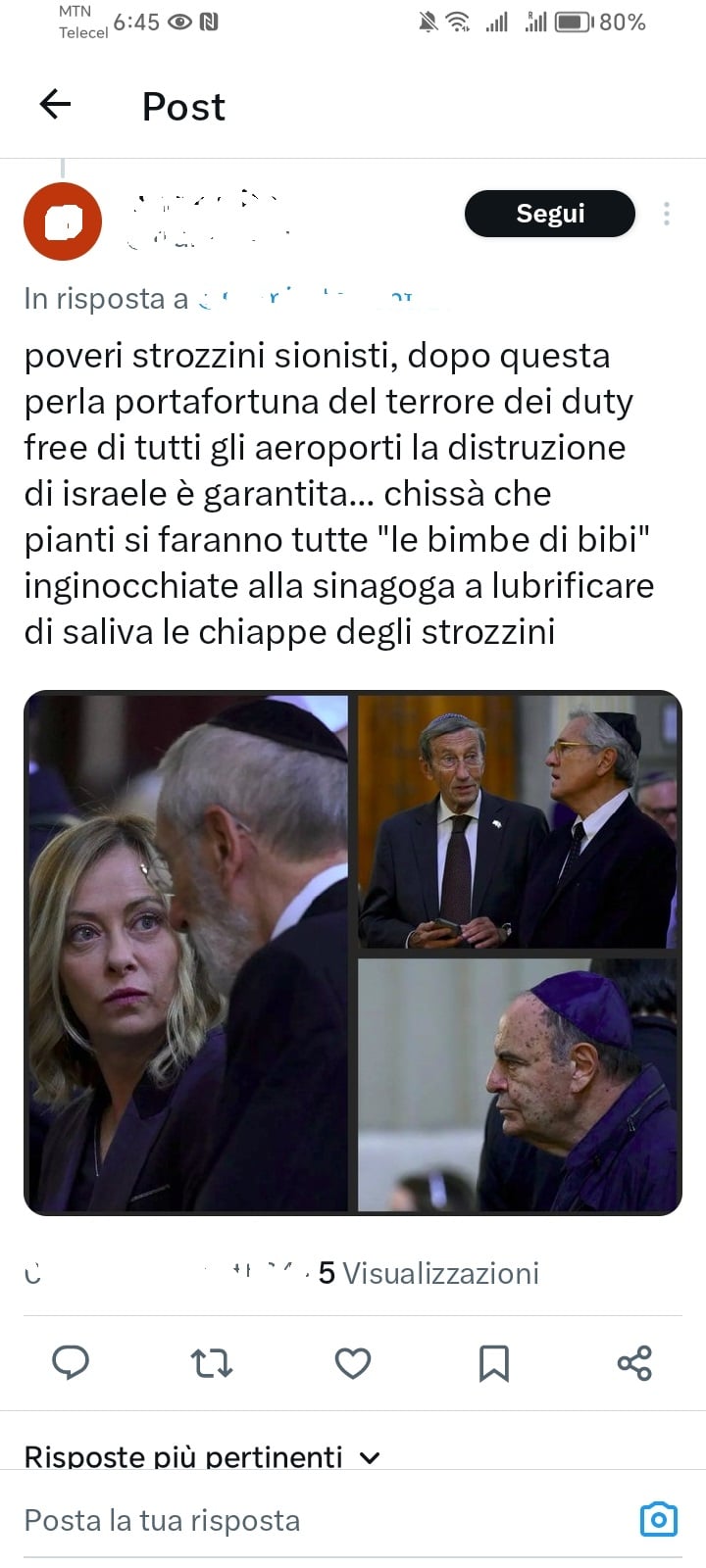Screen dimensions: 706x1568
Task: Open the large left photo thumbnail
Action: [x=186, y=954]
